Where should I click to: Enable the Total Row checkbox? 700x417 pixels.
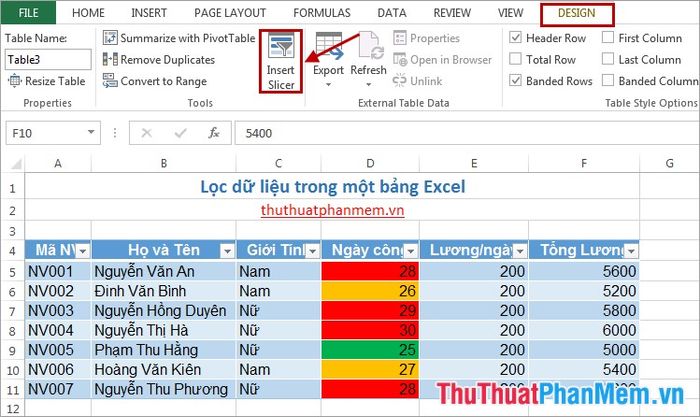pyautogui.click(x=515, y=59)
